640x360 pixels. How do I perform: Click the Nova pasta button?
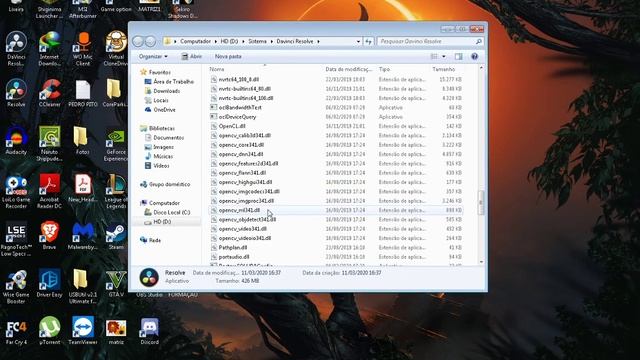pyautogui.click(x=228, y=56)
